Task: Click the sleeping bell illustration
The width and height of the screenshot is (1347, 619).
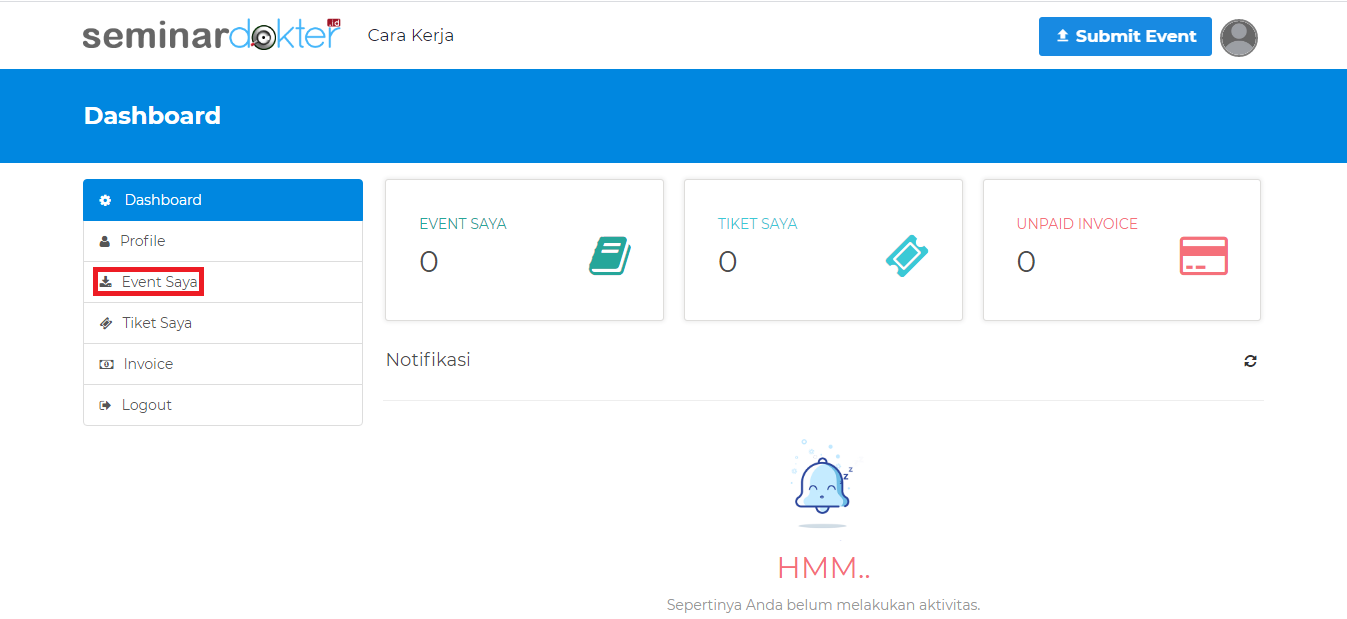Action: (822, 484)
